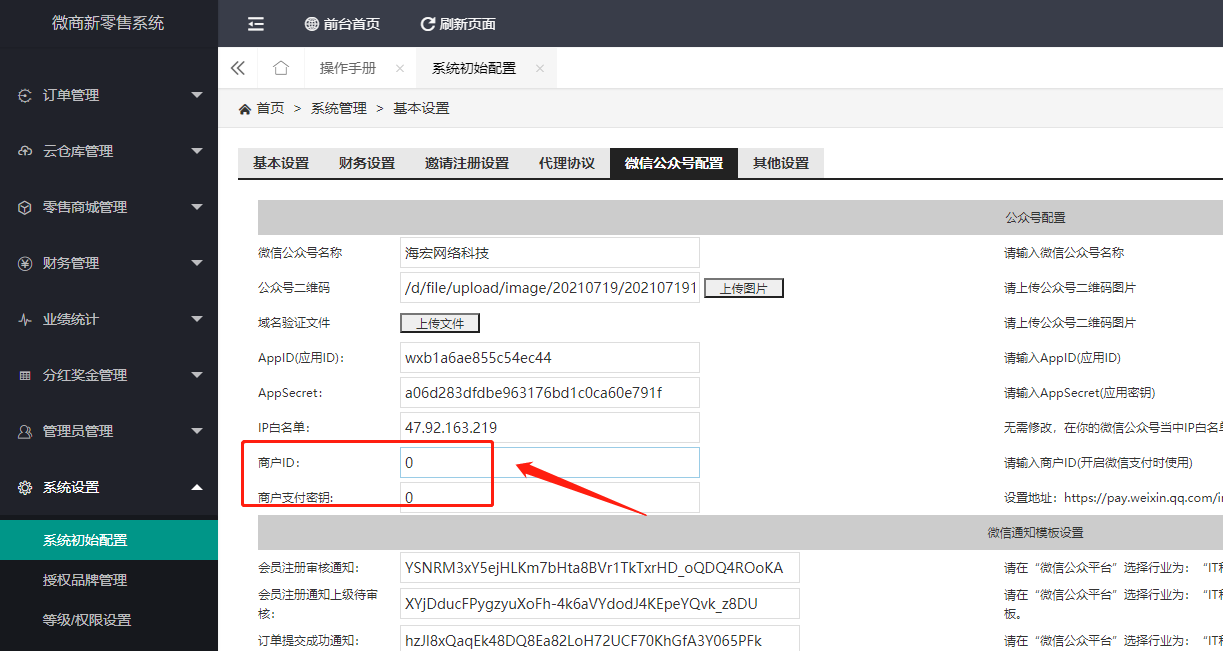The width and height of the screenshot is (1223, 651).
Task: Expand the 零售商城管理 menu arrow
Action: tap(197, 207)
